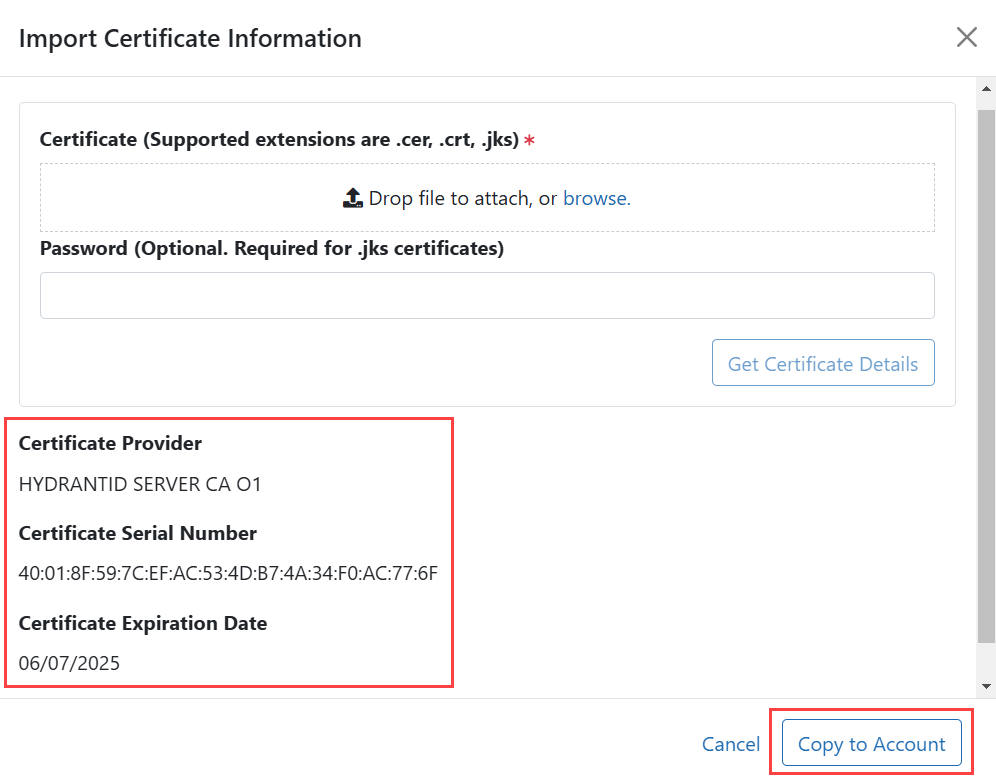Click the Password optional label

[272, 248]
